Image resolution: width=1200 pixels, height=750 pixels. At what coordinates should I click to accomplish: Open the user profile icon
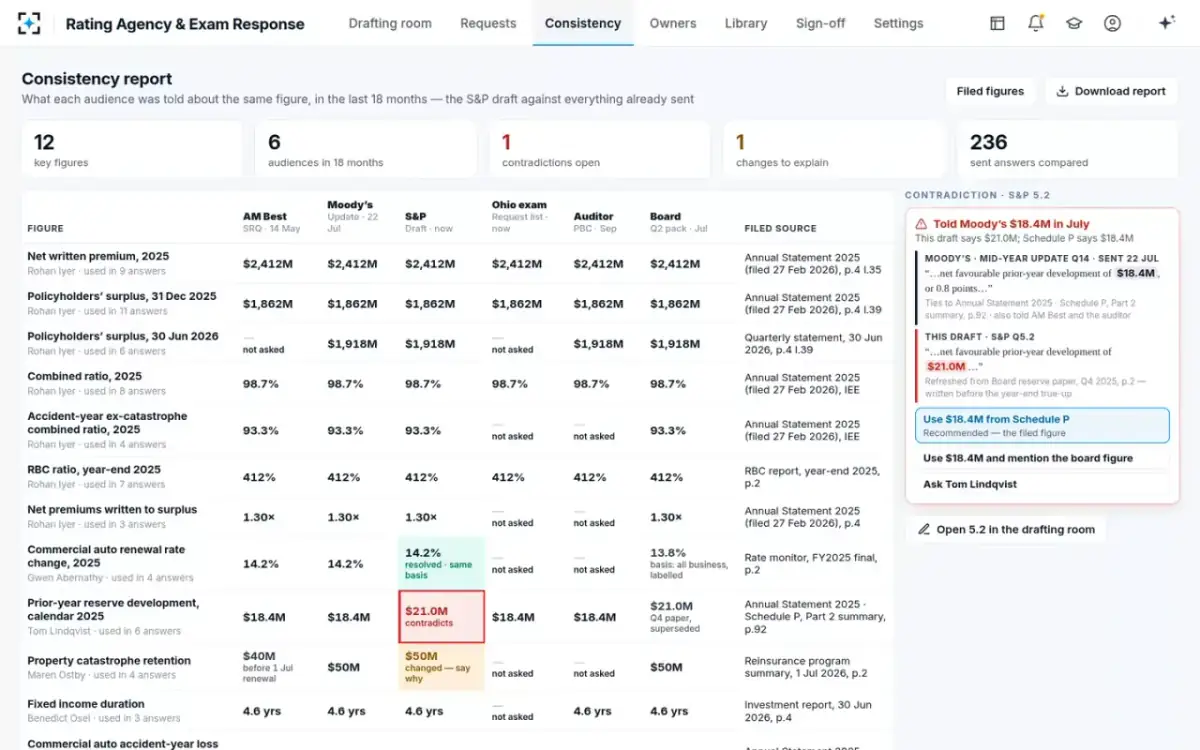coord(1112,23)
